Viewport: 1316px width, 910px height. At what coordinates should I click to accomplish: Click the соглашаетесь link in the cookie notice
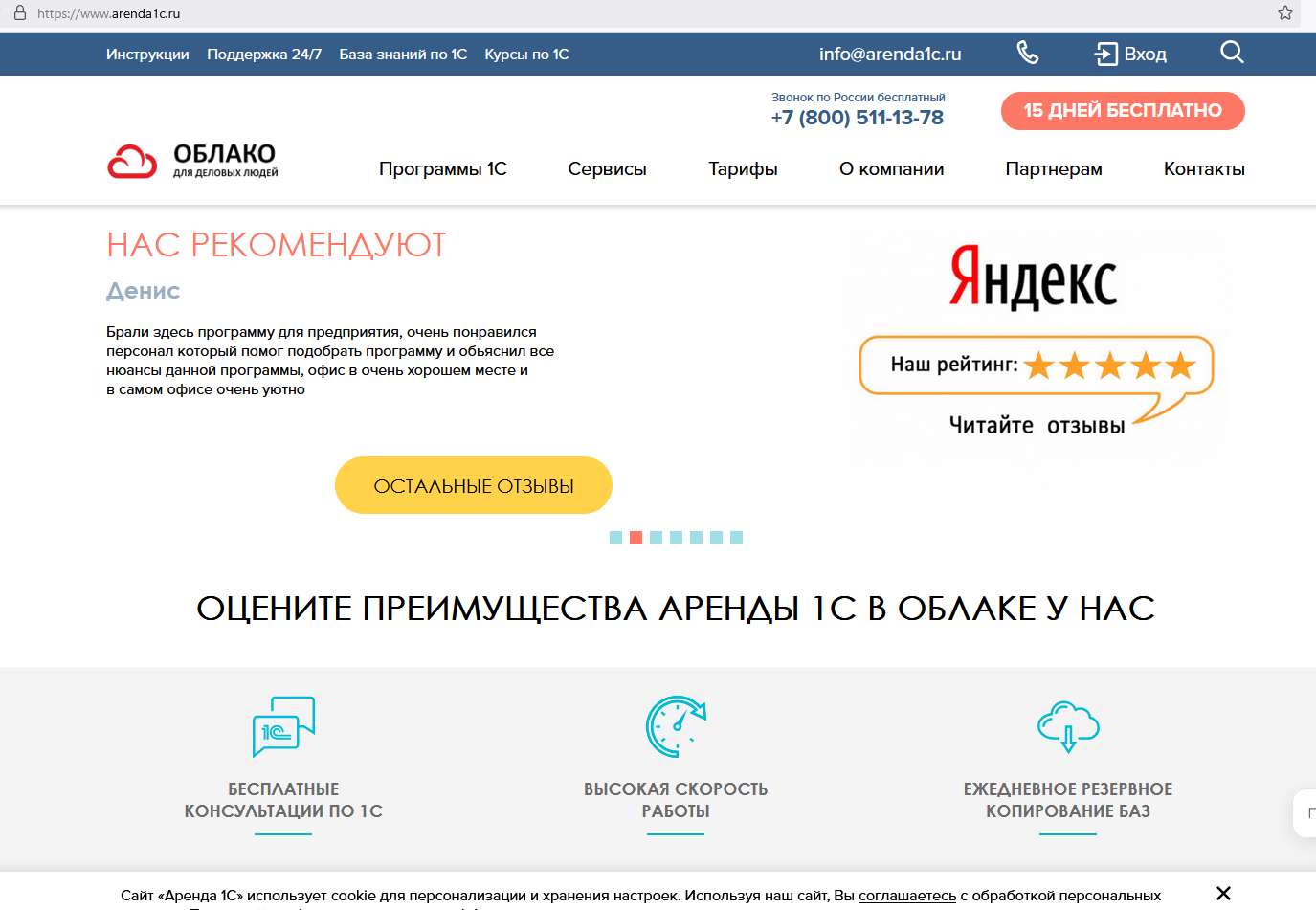click(906, 896)
